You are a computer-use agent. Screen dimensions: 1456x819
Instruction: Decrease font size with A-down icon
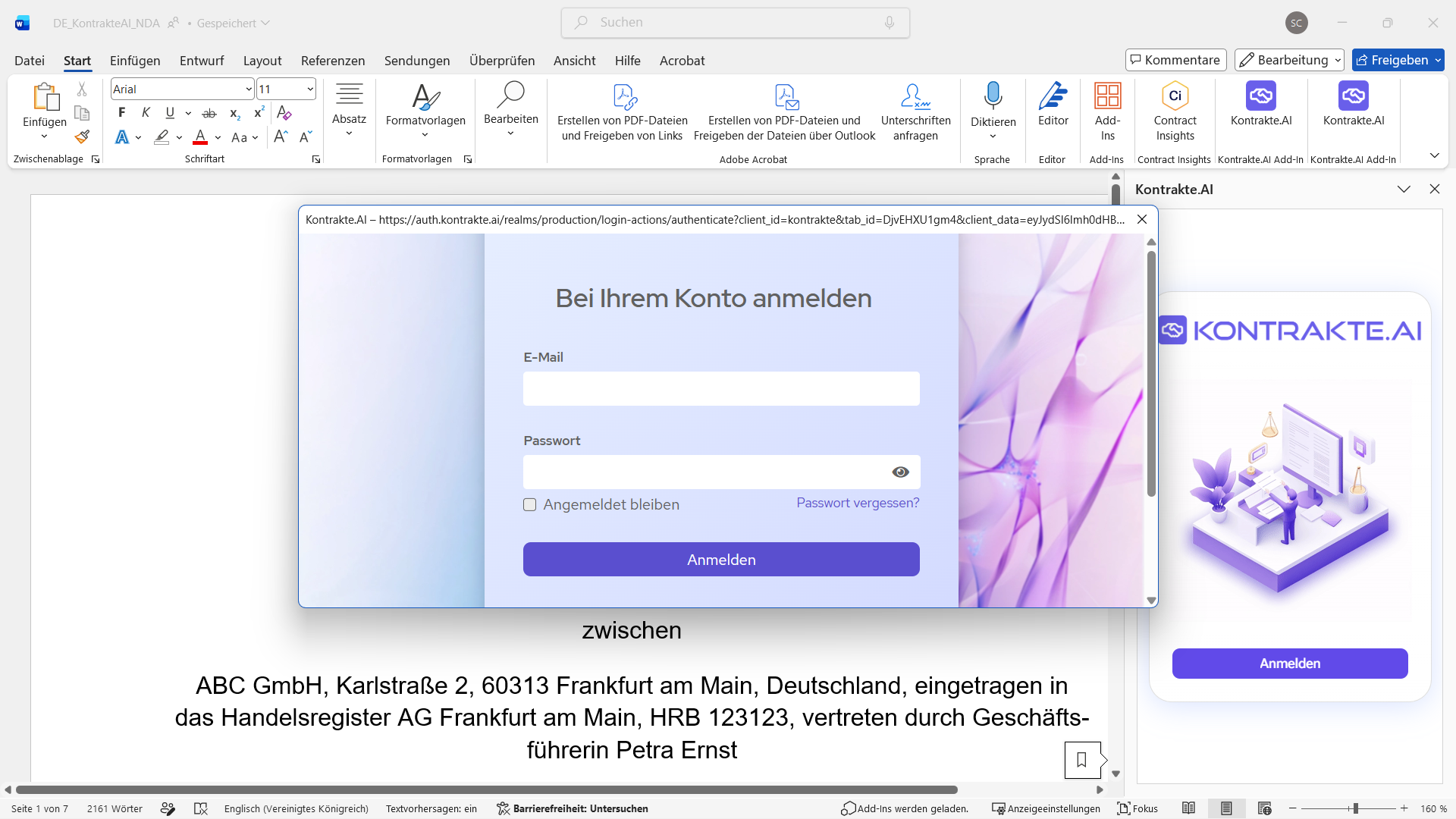point(306,137)
